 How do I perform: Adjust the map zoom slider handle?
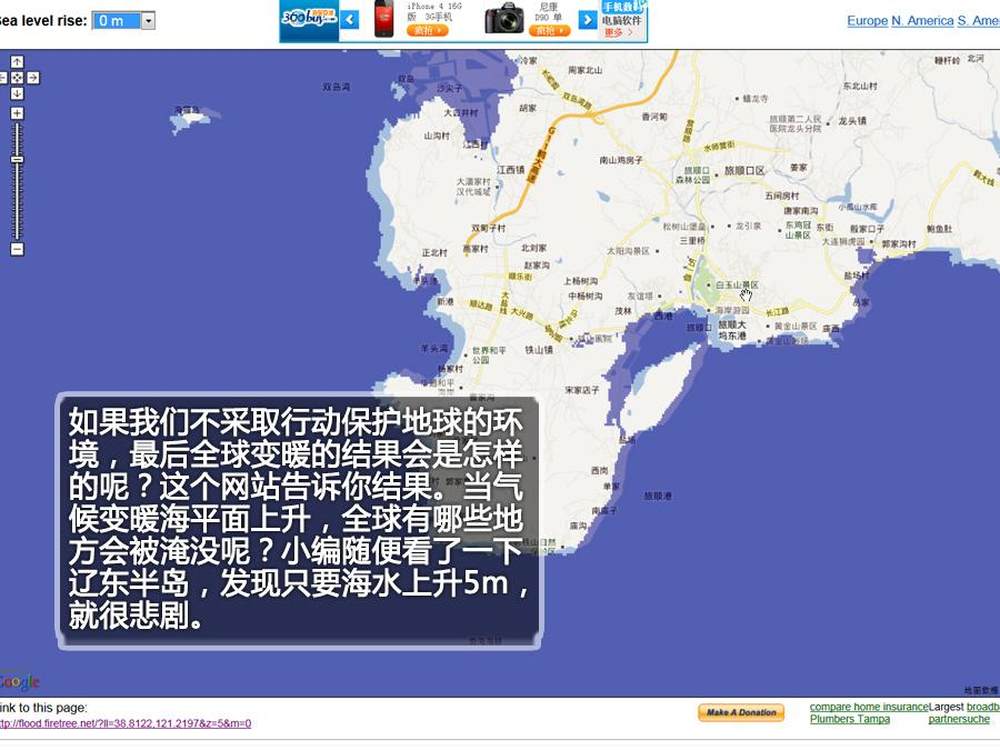(17, 159)
